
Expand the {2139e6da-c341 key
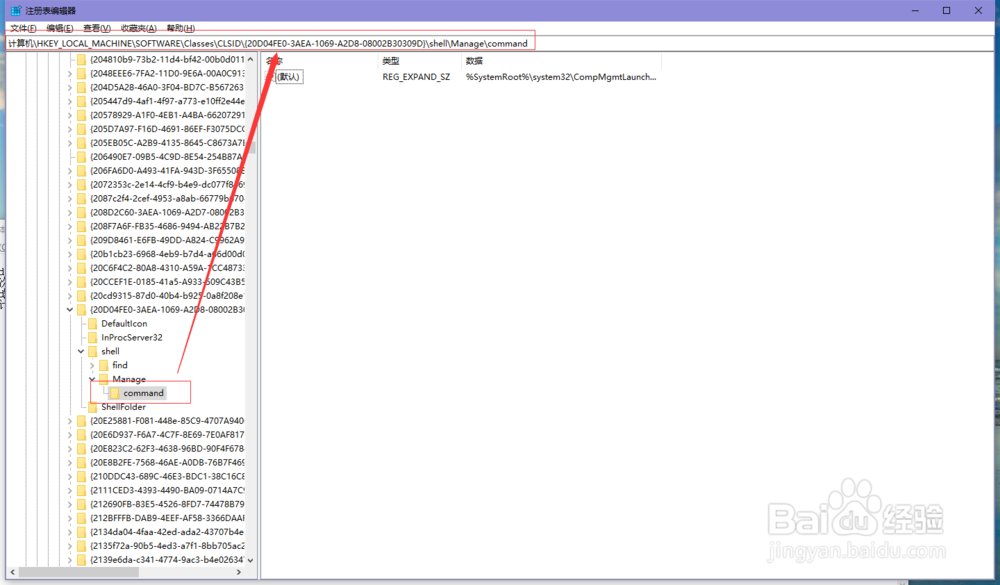70,560
